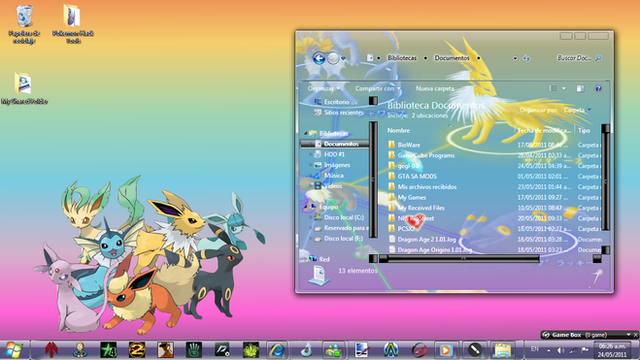The width and height of the screenshot is (640, 360).
Task: Sort by the Nombre column header
Action: [x=398, y=131]
